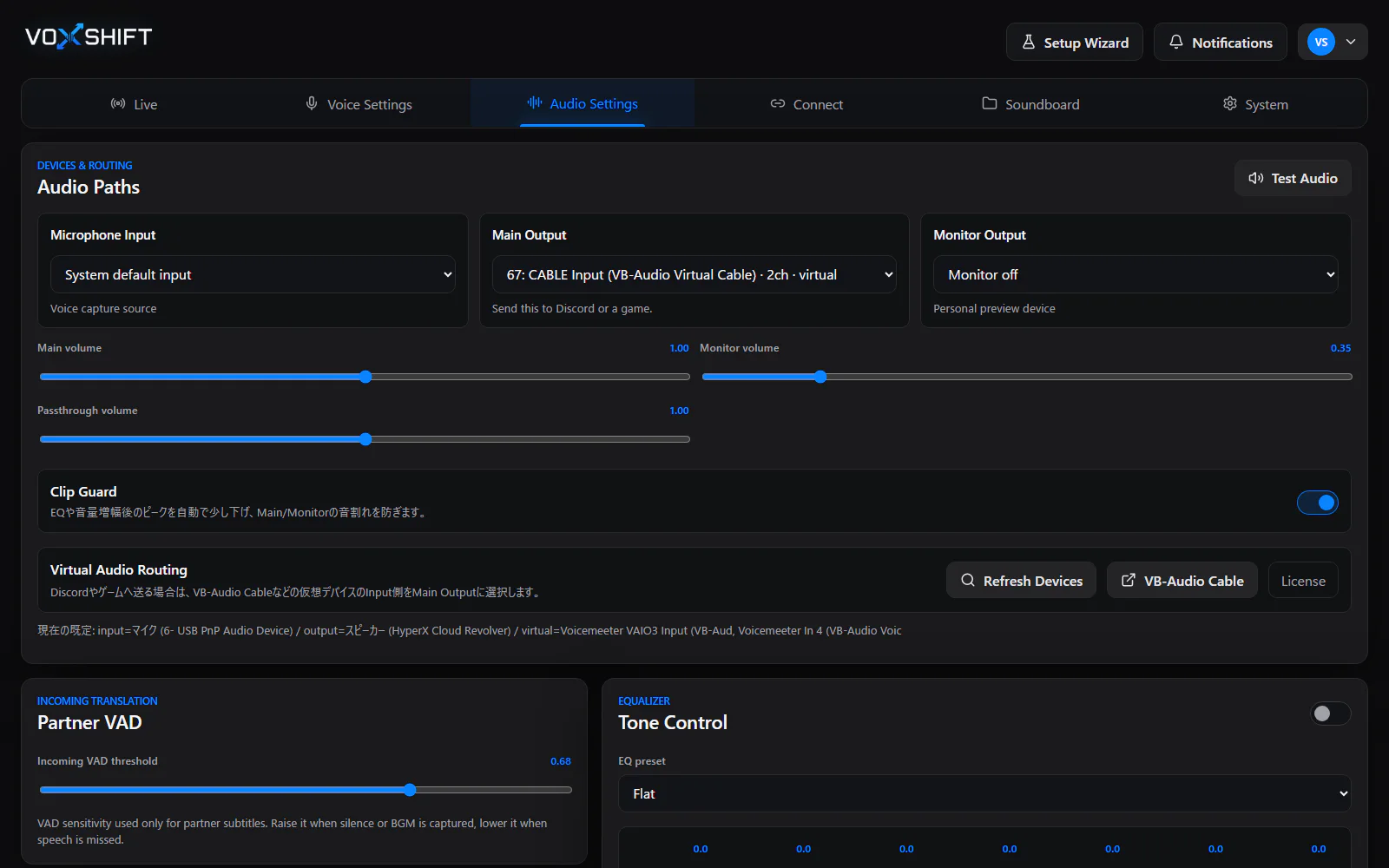Switch to the System tab

(x=1255, y=103)
